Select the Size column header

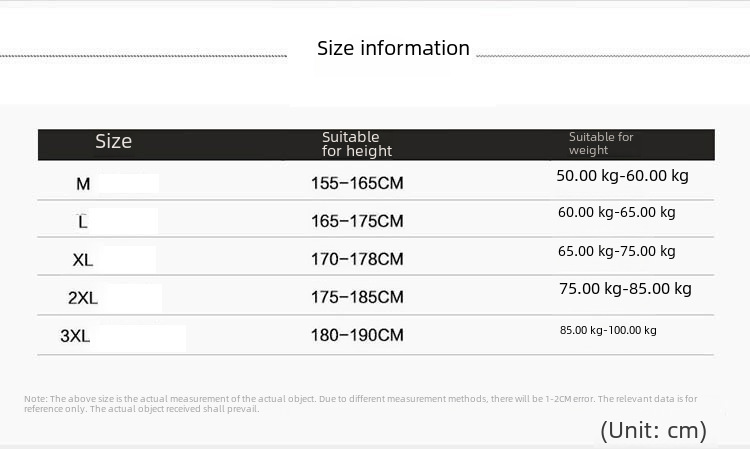tap(113, 141)
